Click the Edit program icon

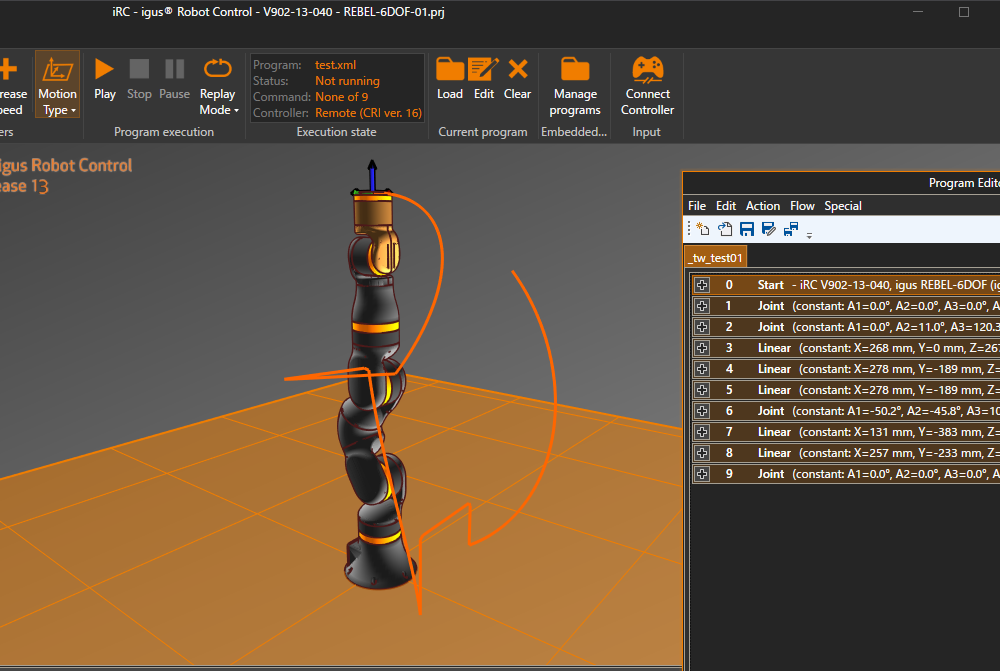(484, 79)
